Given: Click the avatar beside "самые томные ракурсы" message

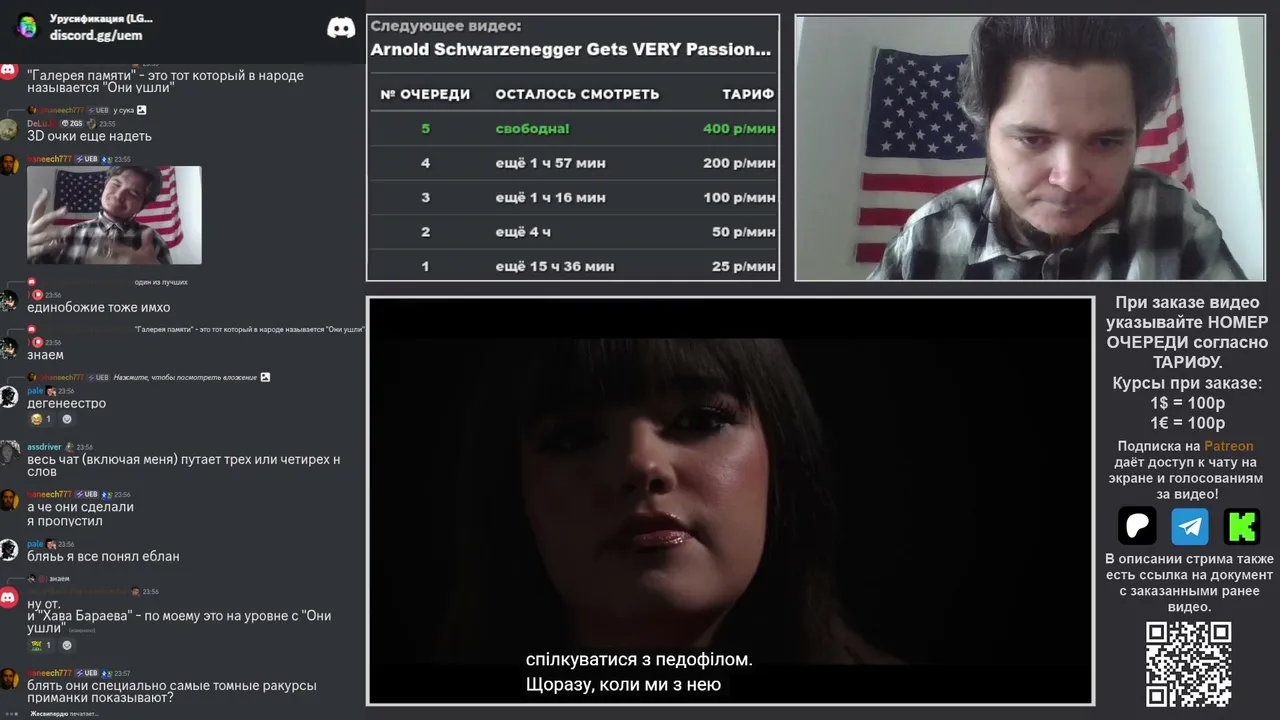Looking at the screenshot, I should (9, 679).
